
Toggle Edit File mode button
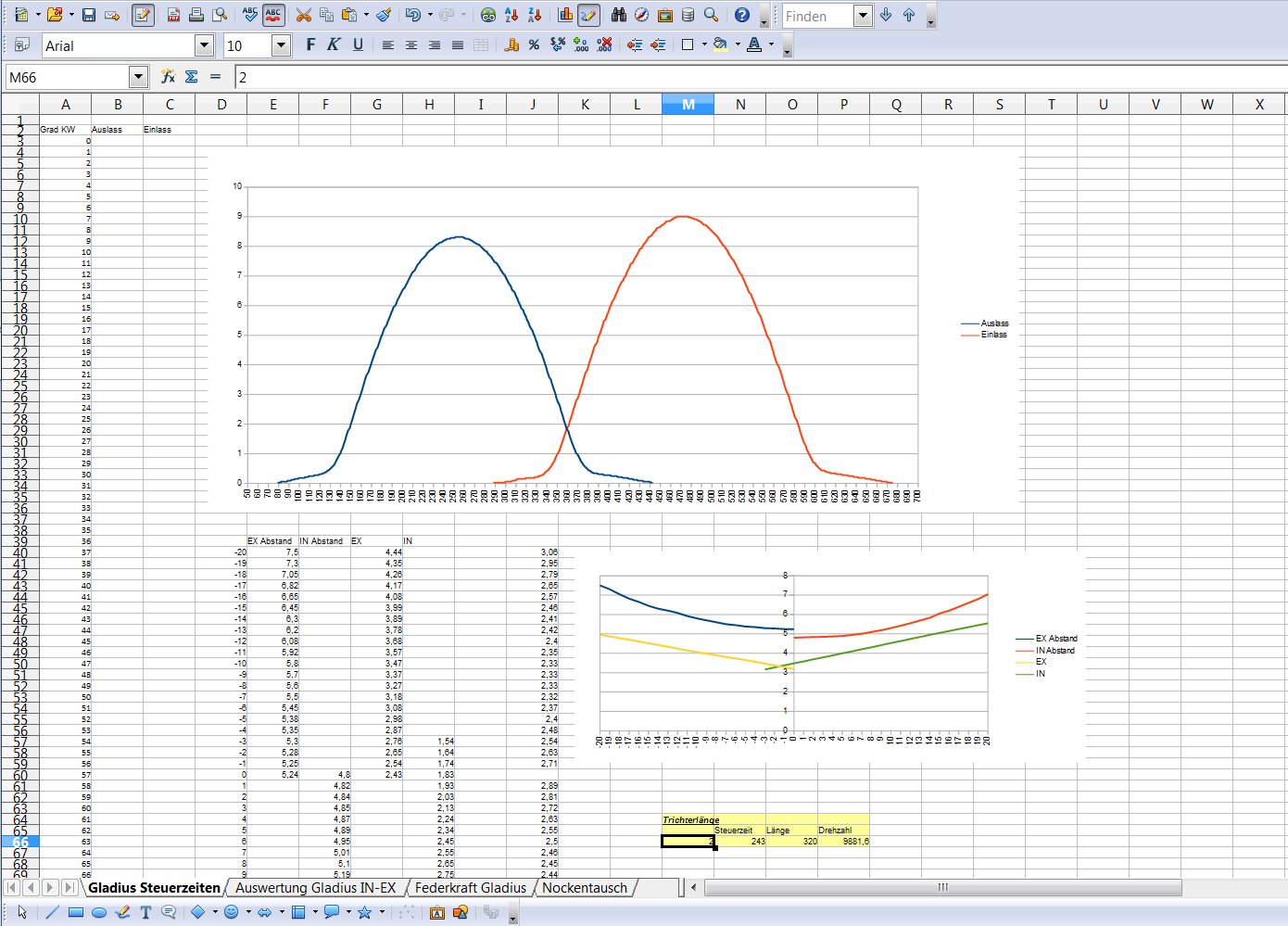click(143, 15)
